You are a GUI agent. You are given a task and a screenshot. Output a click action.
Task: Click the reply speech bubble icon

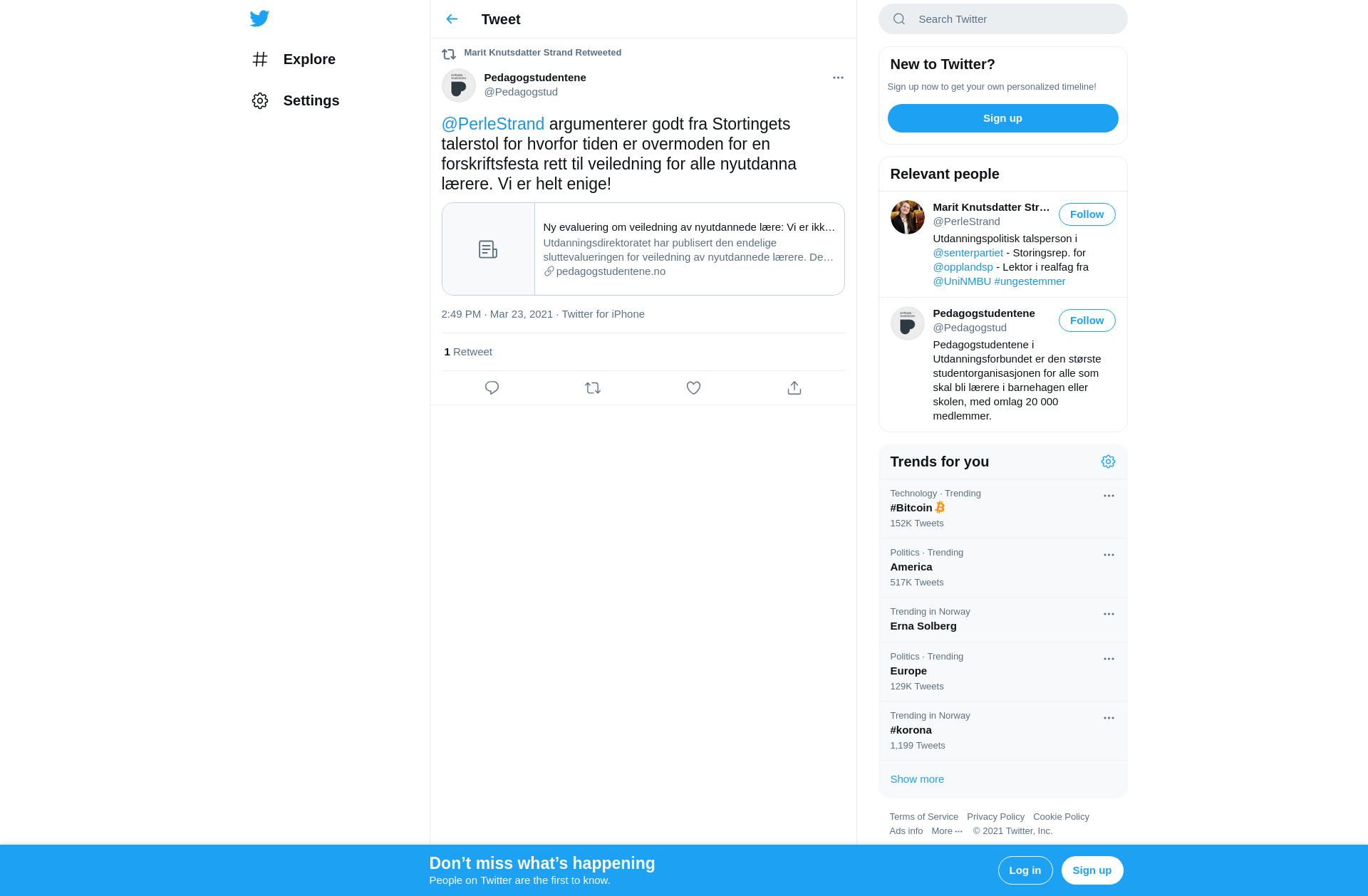[492, 388]
